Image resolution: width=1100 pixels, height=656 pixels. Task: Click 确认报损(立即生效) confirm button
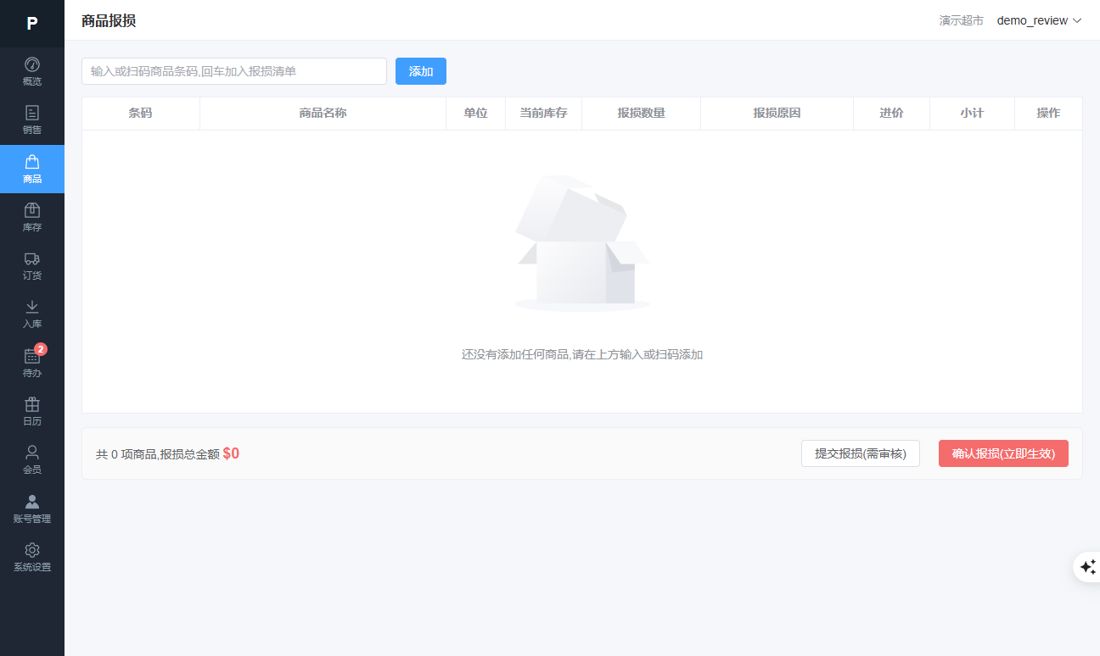(1003, 454)
